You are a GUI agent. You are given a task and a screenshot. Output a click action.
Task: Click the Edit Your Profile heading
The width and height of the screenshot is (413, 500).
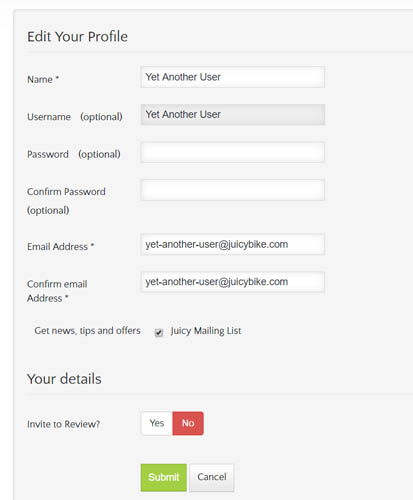click(77, 36)
